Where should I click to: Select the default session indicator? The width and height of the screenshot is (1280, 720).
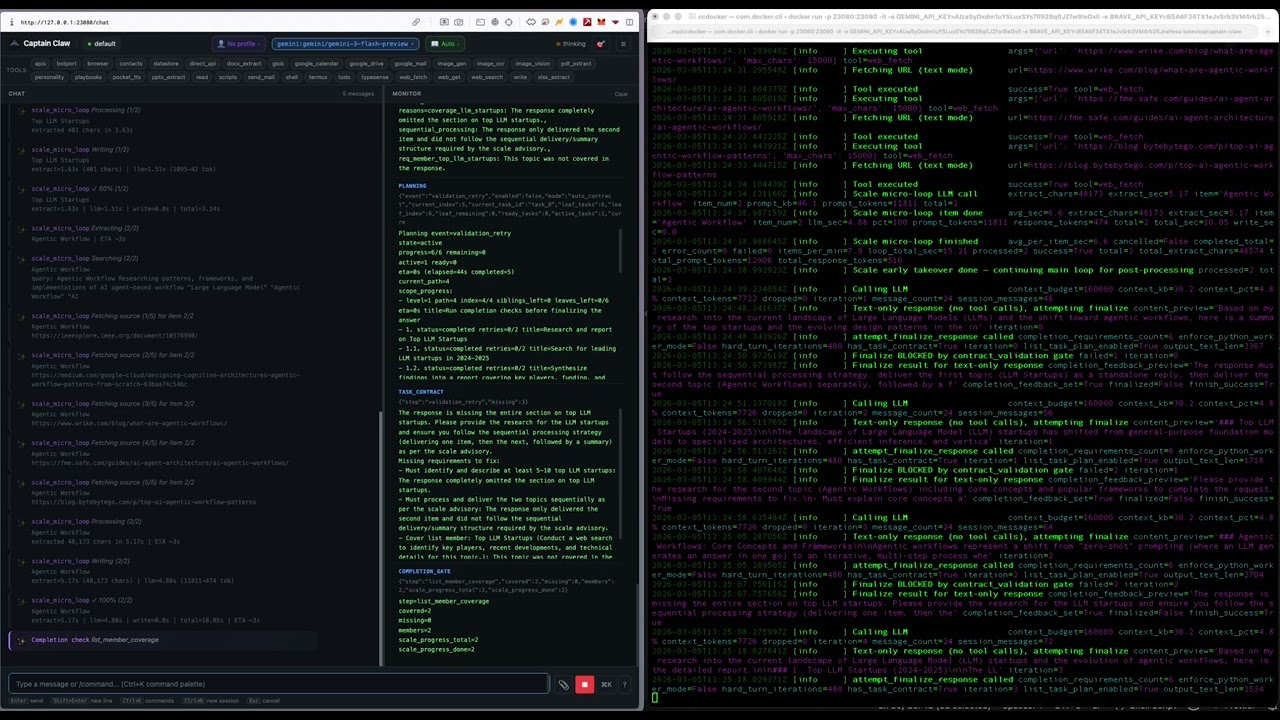(101, 44)
